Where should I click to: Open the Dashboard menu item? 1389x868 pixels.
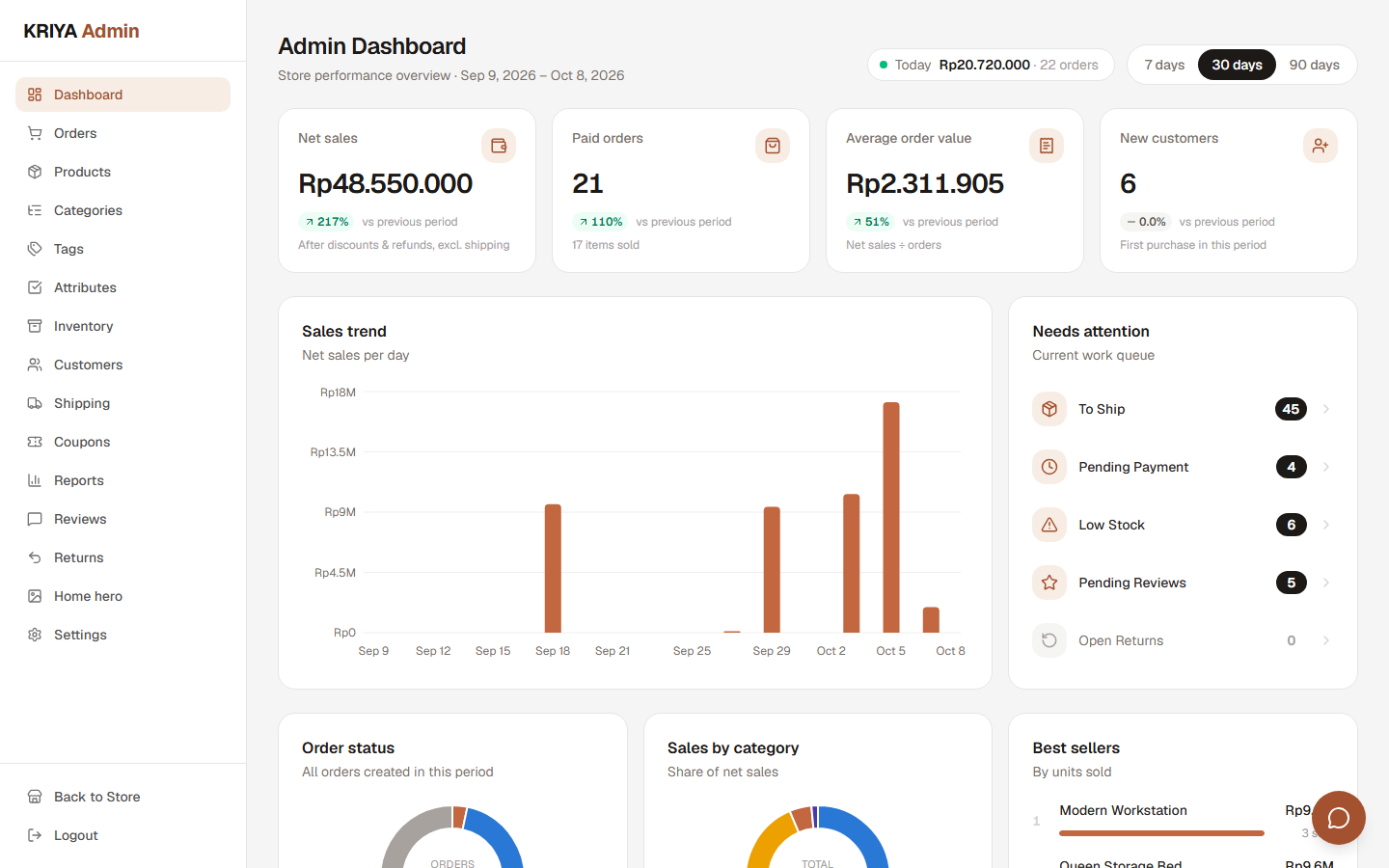tap(123, 95)
